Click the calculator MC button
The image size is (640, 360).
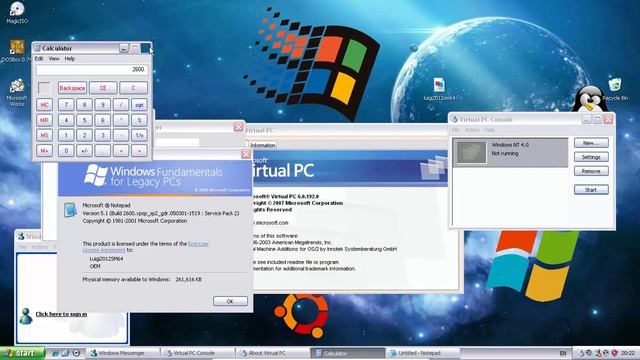[44, 105]
